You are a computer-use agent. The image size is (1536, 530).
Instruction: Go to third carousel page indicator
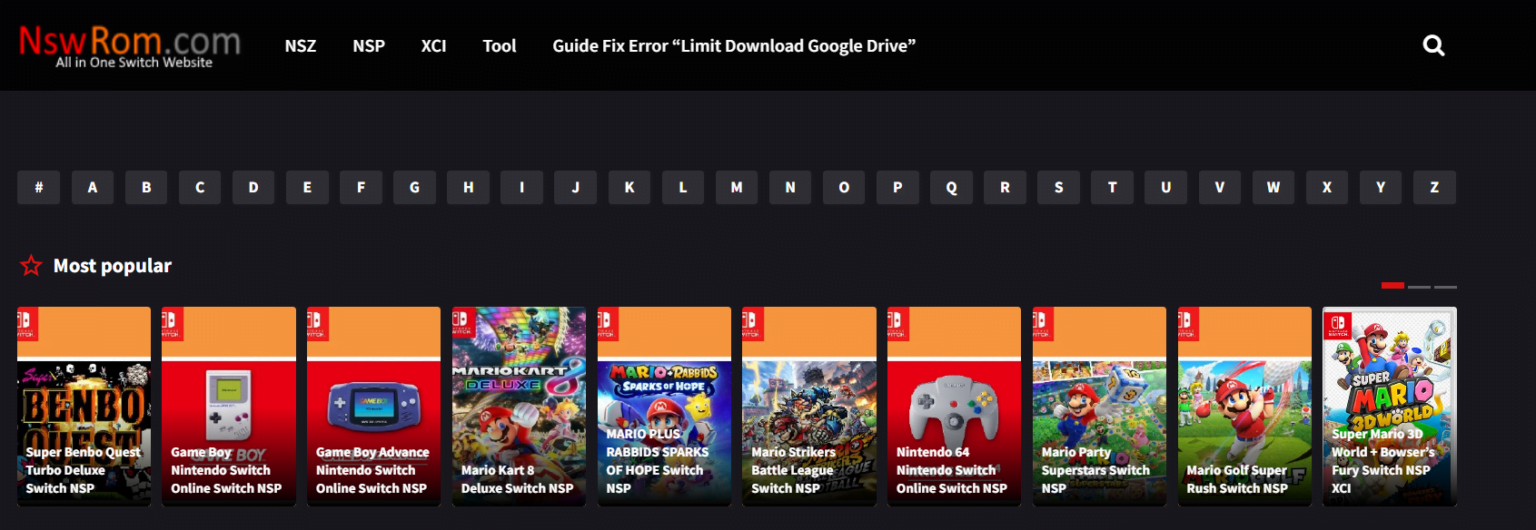coord(1445,287)
